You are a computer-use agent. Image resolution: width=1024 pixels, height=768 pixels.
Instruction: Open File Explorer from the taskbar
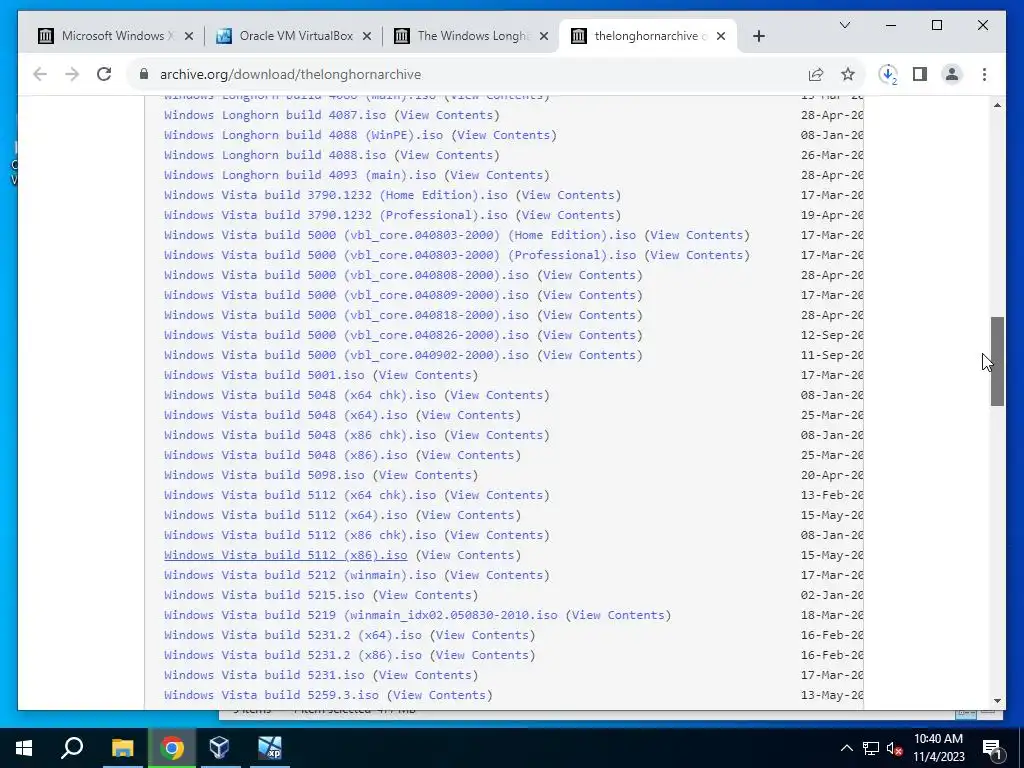point(122,748)
